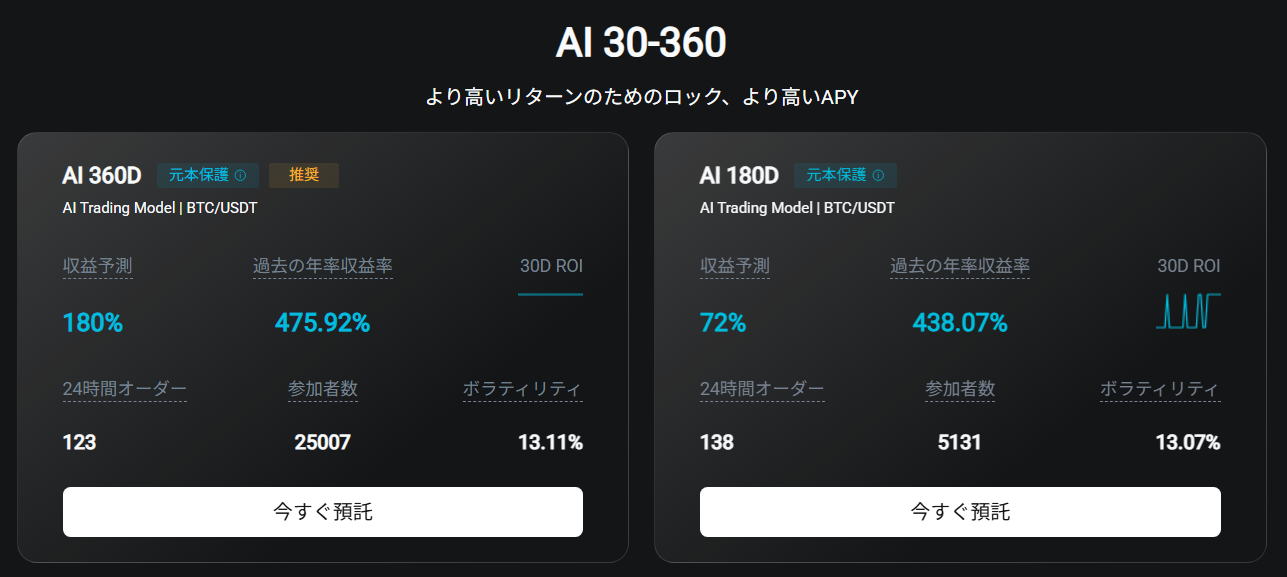Viewport: 1287px width, 577px height.
Task: Click ボラティリティ label on AI 360D card
Action: (522, 389)
